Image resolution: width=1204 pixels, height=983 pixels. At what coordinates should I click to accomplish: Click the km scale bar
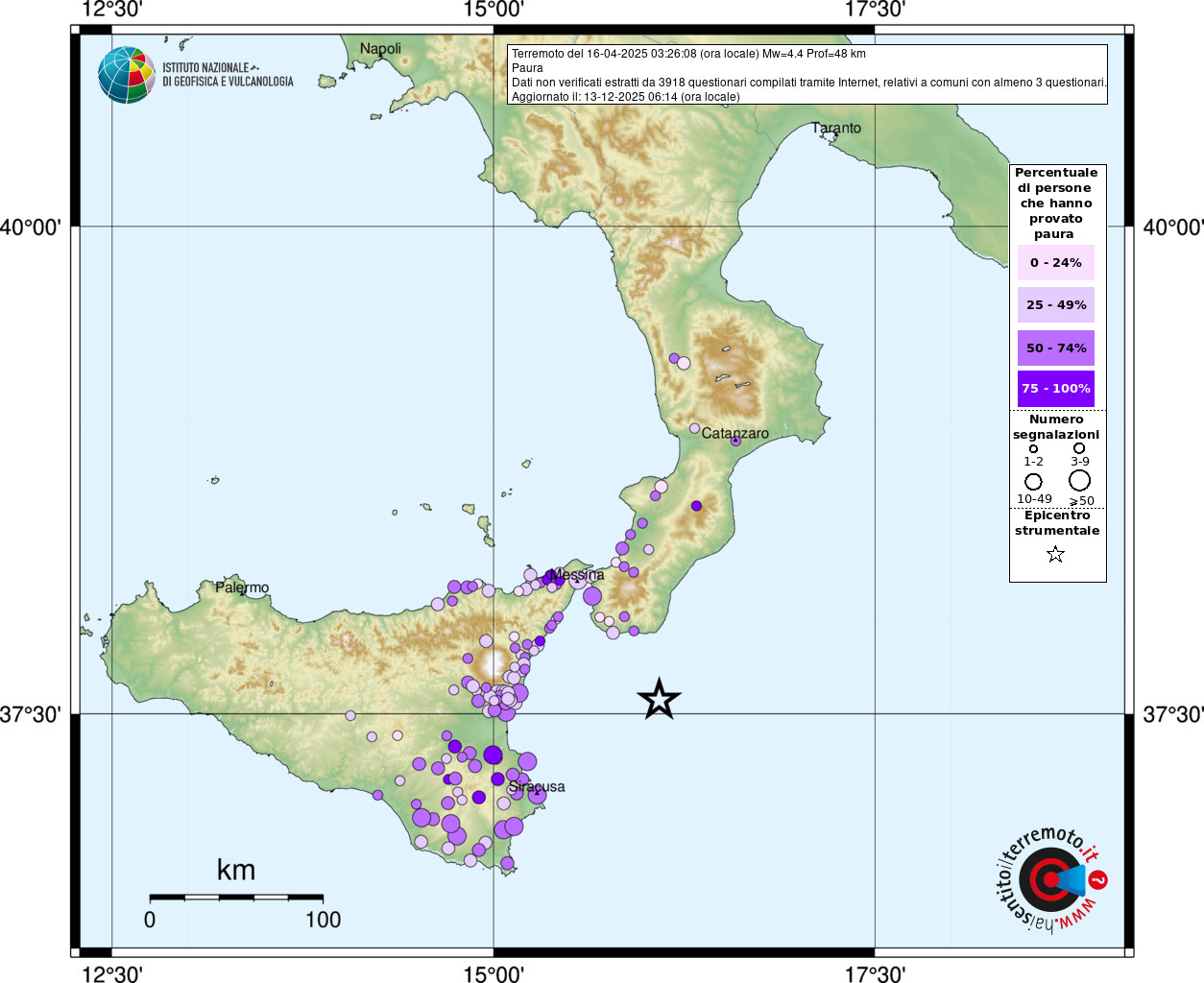(x=236, y=898)
